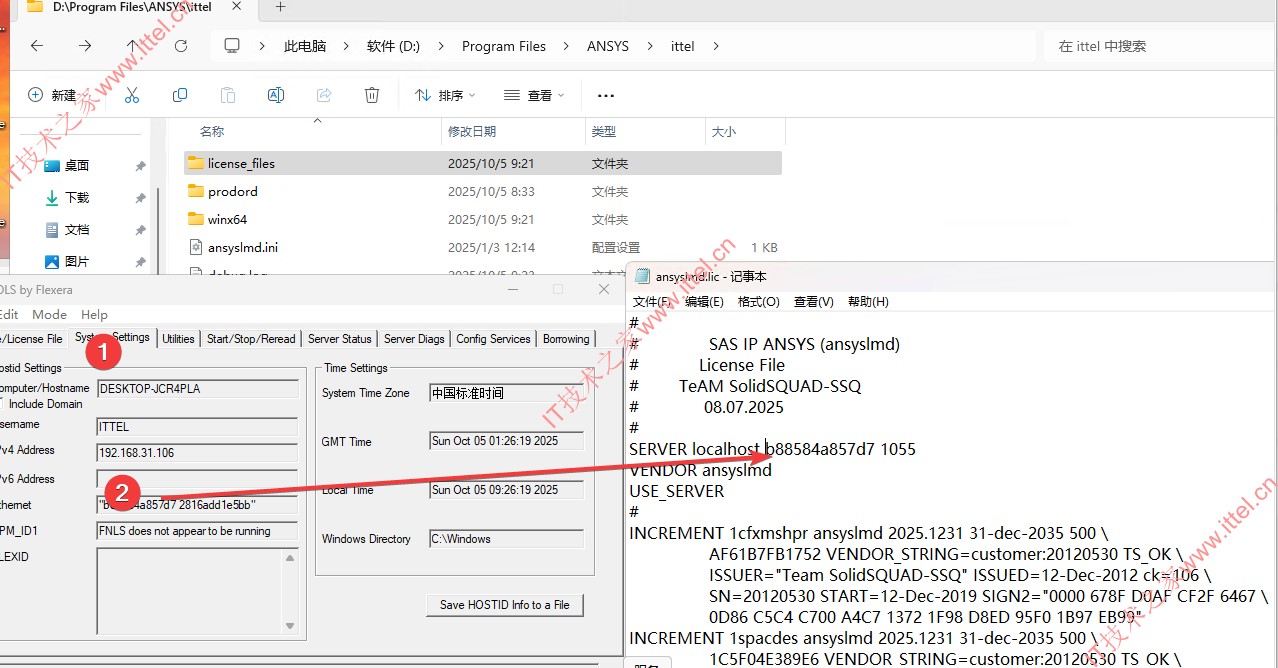Viewport: 1278px width, 668px height.
Task: Open the Config Services tab
Action: [493, 339]
